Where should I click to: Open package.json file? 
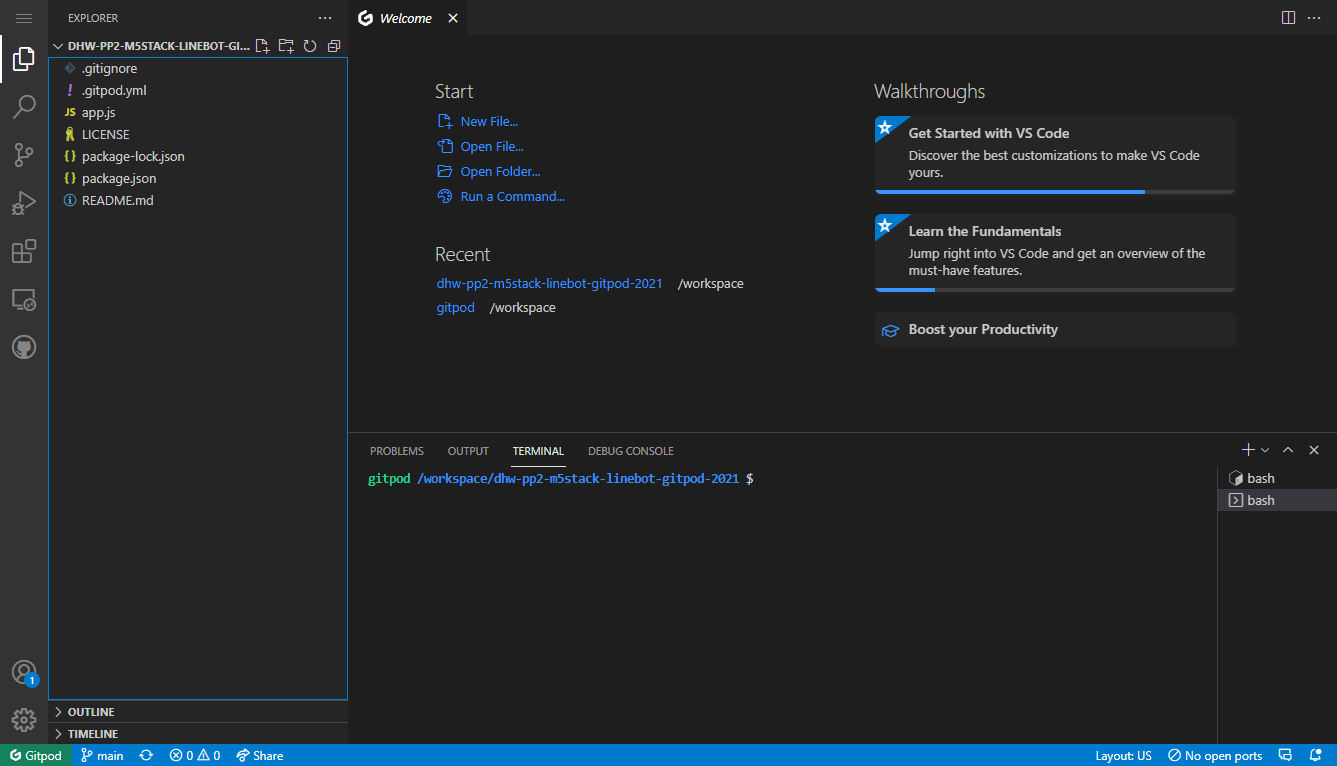(x=198, y=178)
